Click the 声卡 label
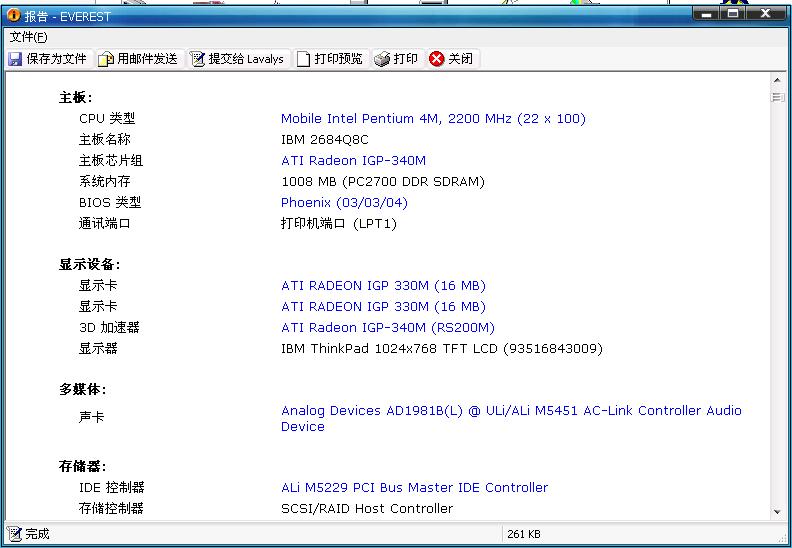 [91, 418]
